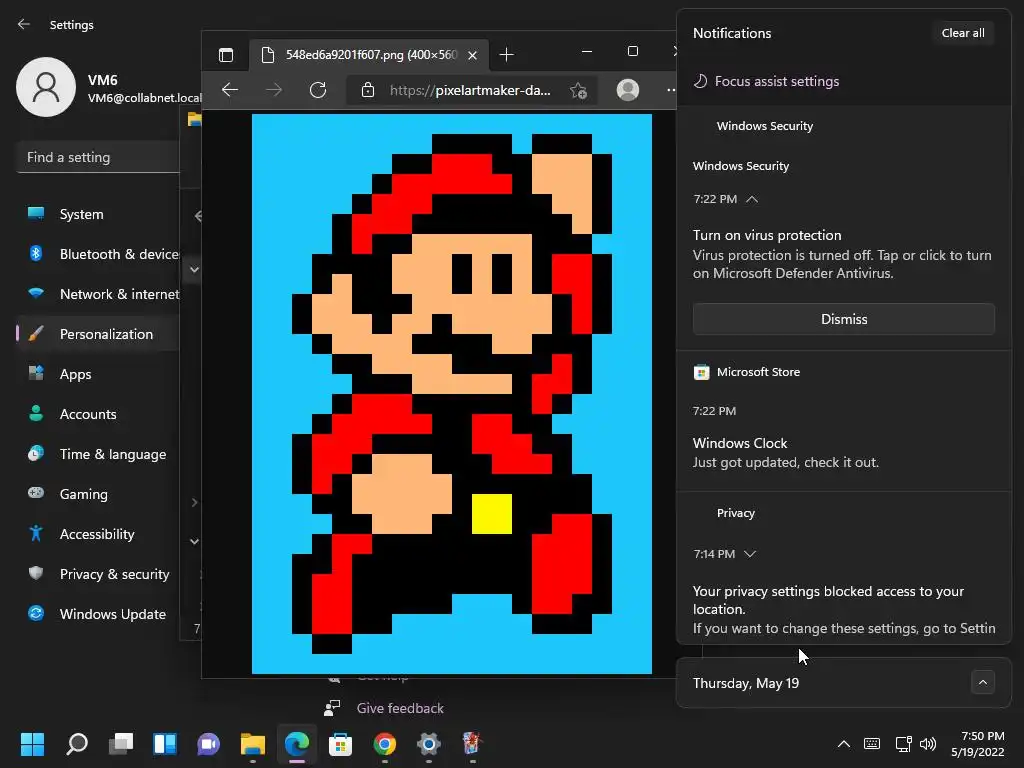
Task: Open Bluetooth & devices settings
Action: pyautogui.click(x=98, y=254)
